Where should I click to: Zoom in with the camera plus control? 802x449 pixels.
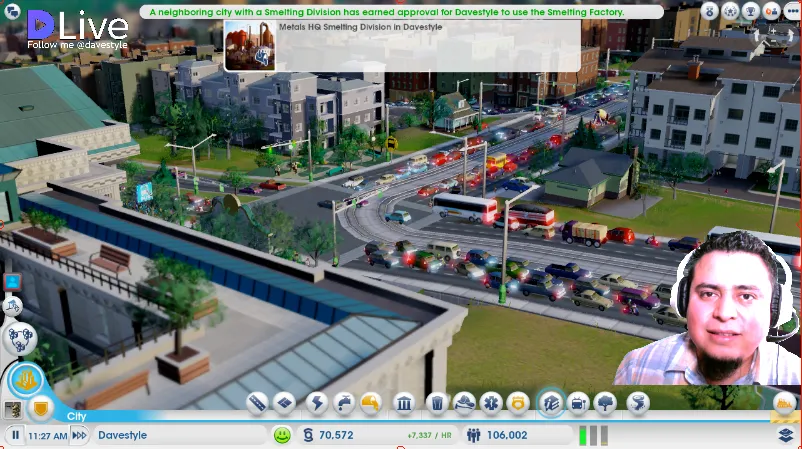tap(774, 31)
